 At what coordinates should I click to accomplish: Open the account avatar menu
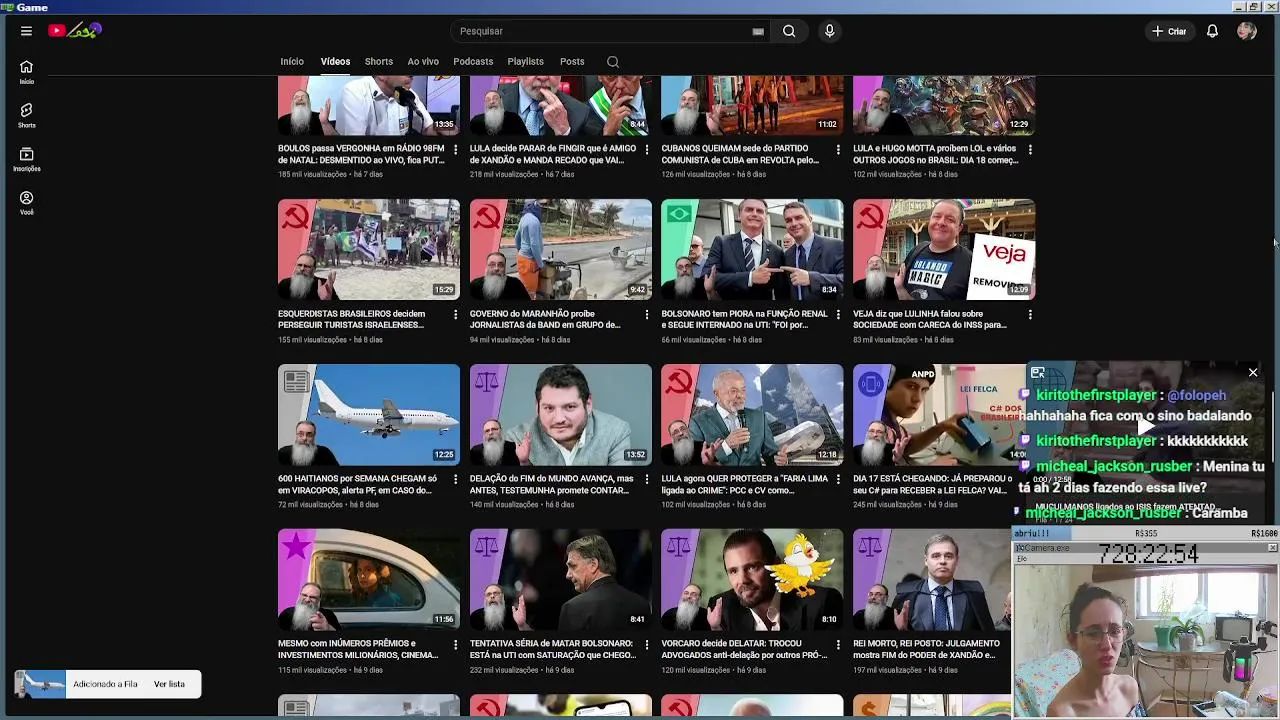(1246, 31)
